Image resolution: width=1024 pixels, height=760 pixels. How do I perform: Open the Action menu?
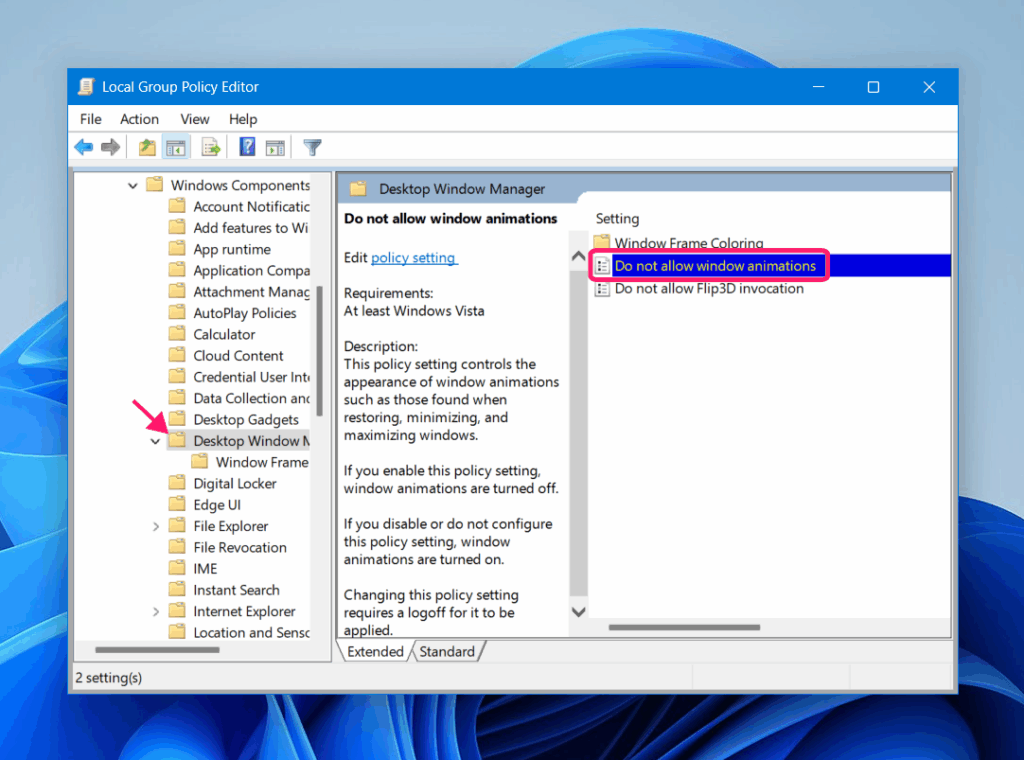(x=139, y=119)
